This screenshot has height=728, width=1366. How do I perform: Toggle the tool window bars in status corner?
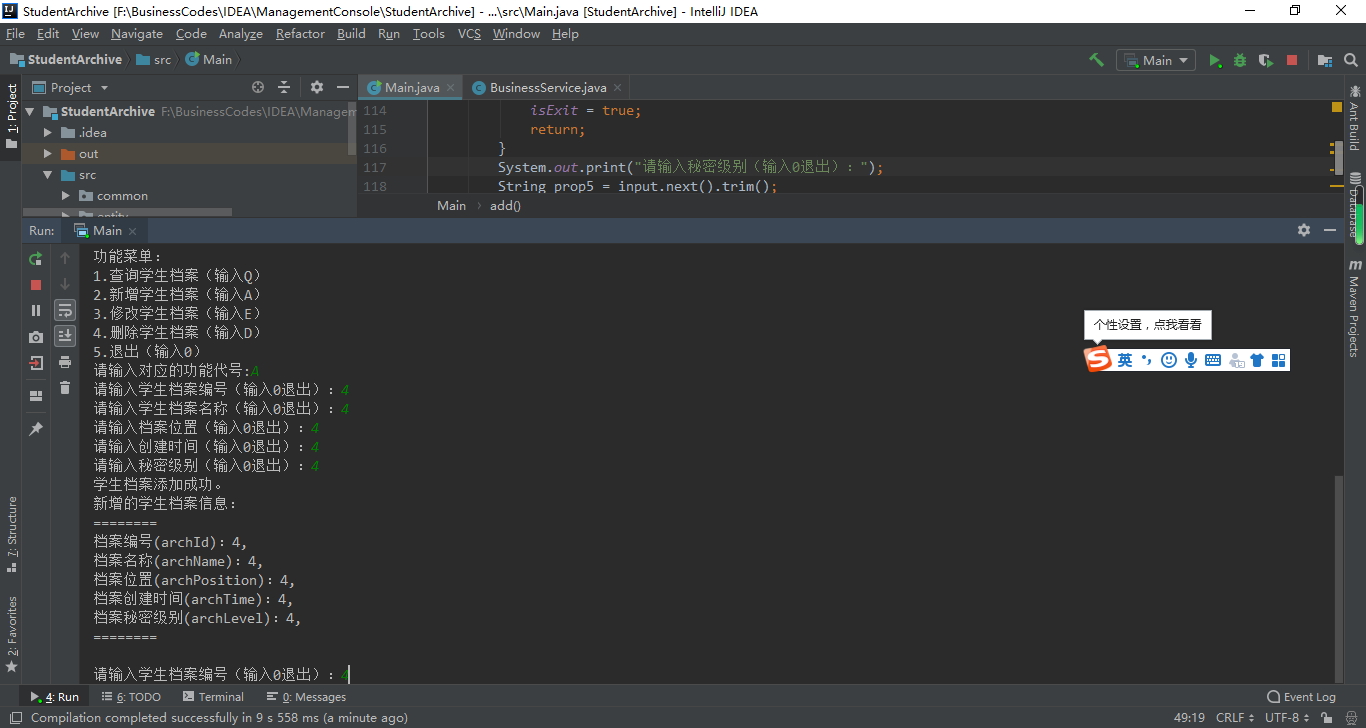pyautogui.click(x=14, y=718)
